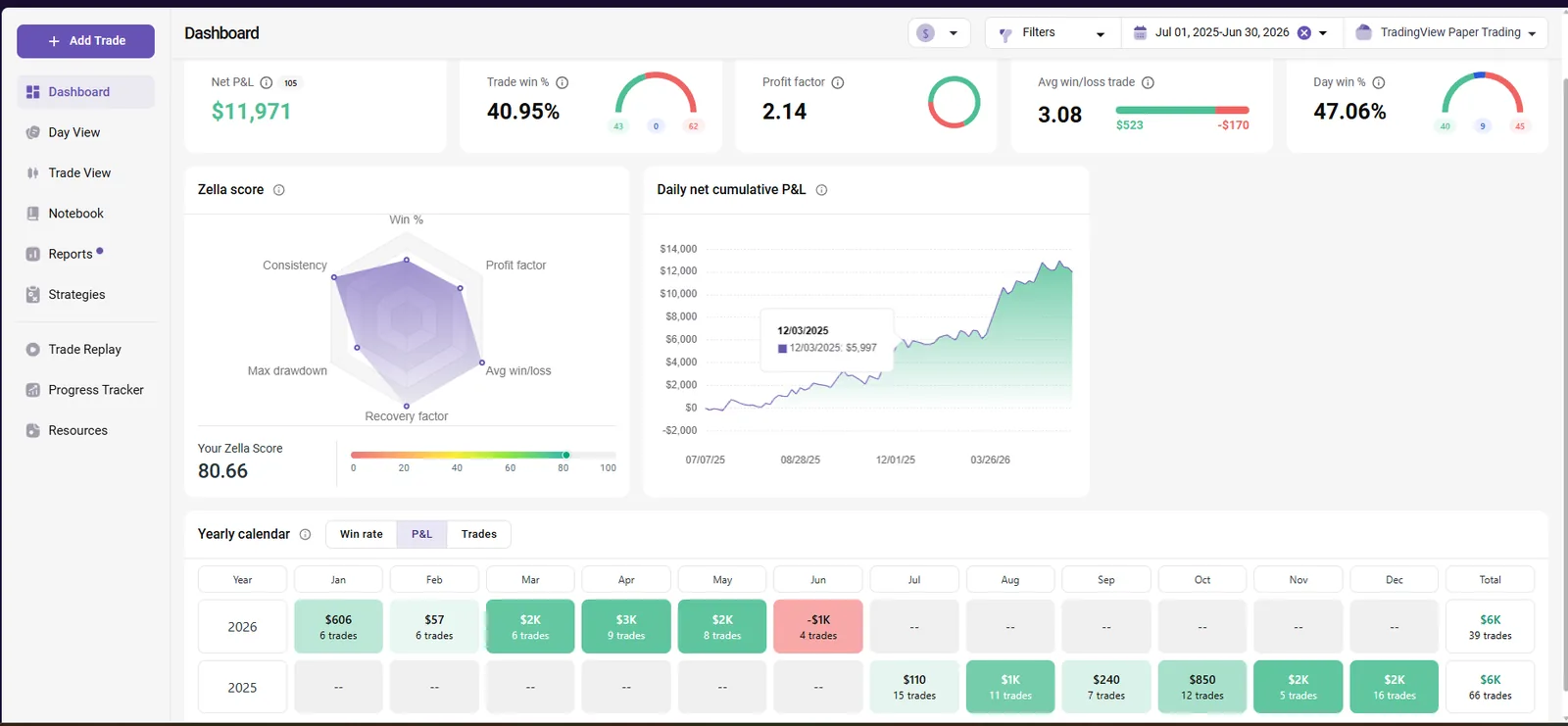This screenshot has width=1568, height=726.
Task: Click the Add Trade button
Action: click(85, 41)
